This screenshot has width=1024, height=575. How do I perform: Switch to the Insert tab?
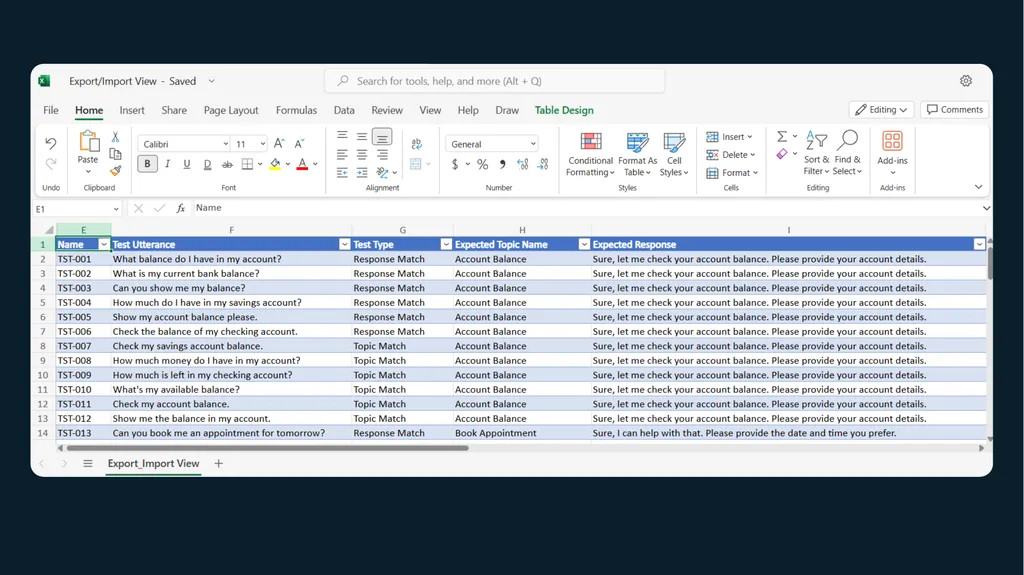(x=132, y=110)
